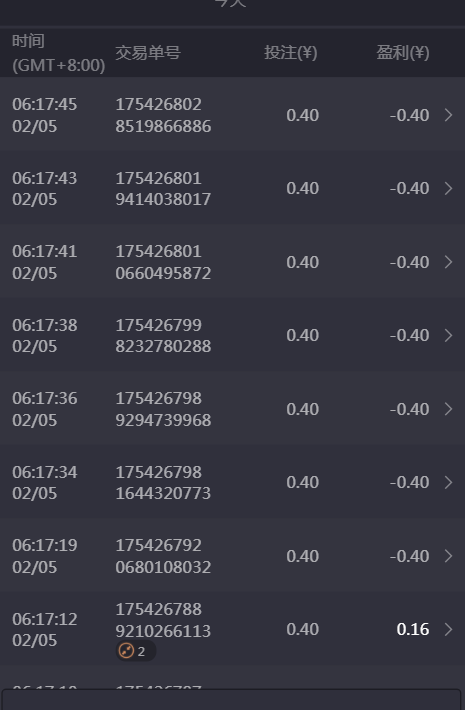Select order number 1754268019414038017

coord(163,188)
